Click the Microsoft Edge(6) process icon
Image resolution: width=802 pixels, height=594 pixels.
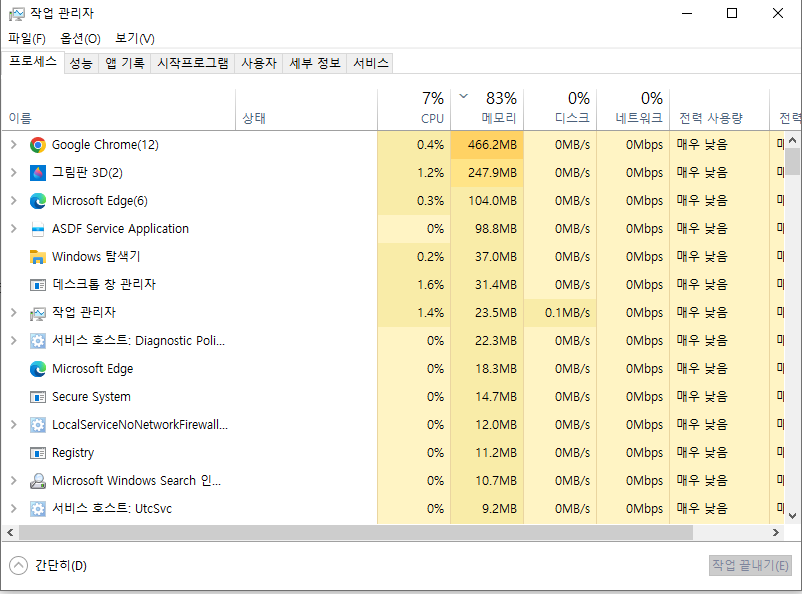tap(38, 201)
